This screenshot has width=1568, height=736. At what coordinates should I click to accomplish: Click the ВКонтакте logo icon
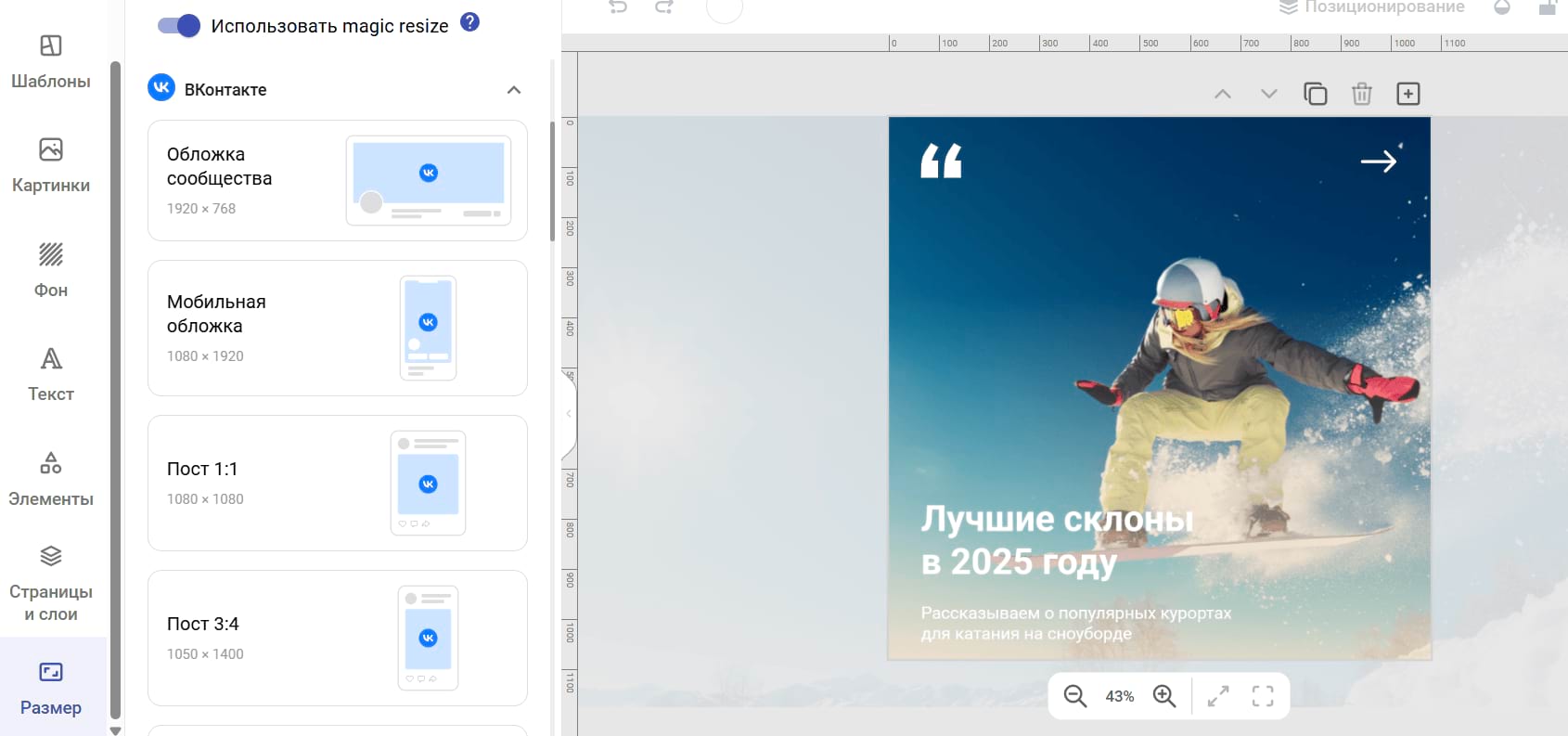(x=161, y=88)
